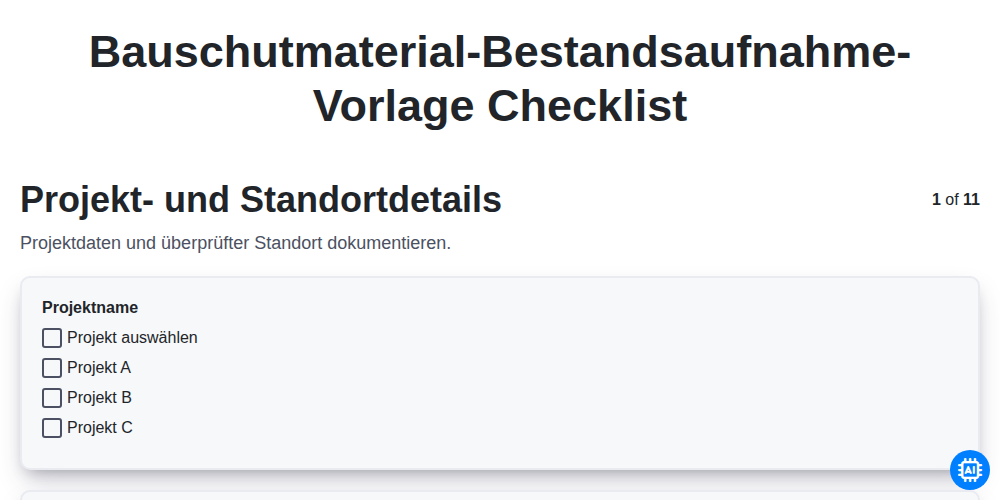Viewport: 1000px width, 500px height.
Task: Select the 'Projekt- und Standortdetails' section heading
Action: pos(261,200)
